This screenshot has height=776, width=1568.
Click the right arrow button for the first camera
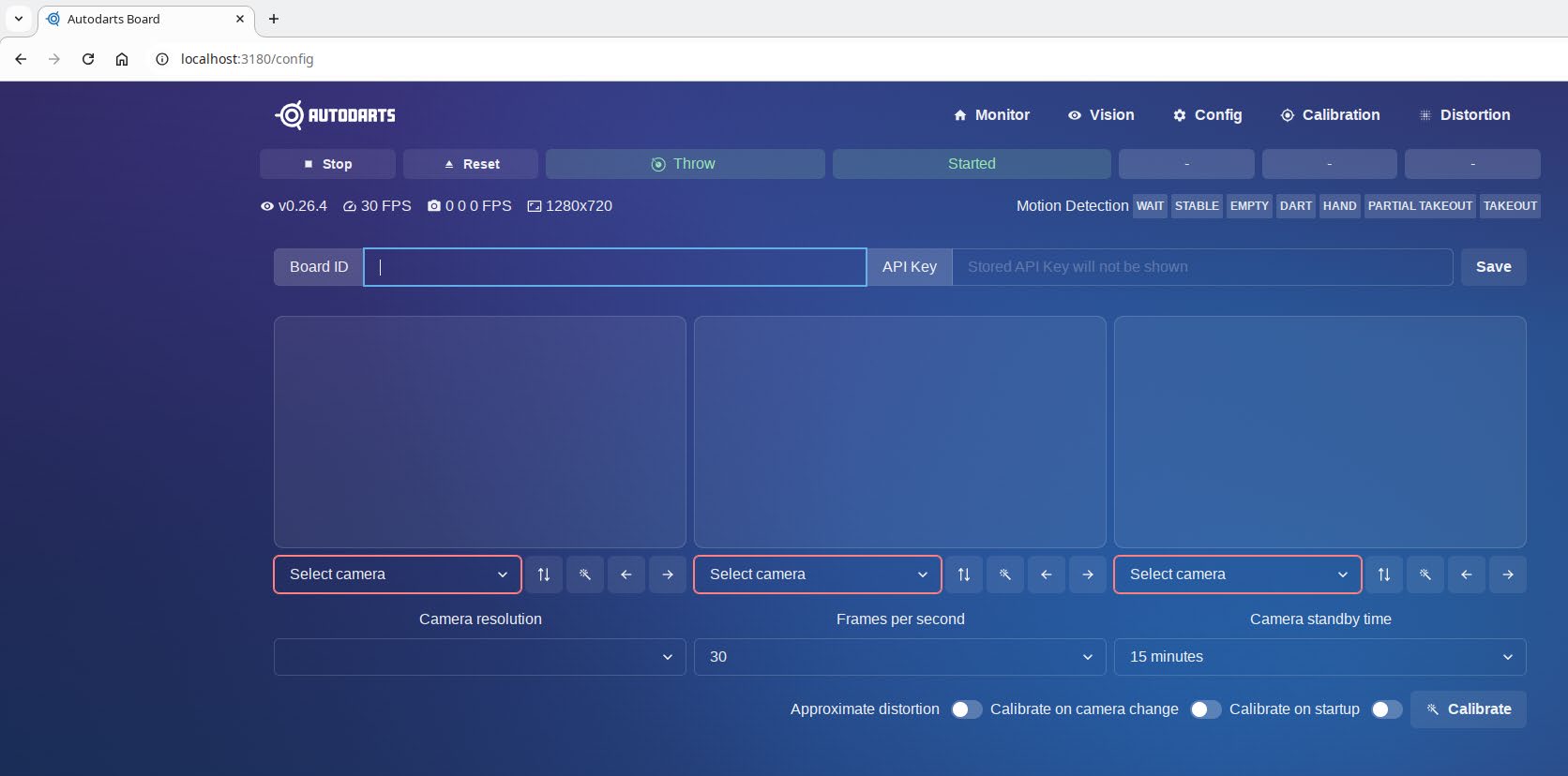click(x=668, y=575)
